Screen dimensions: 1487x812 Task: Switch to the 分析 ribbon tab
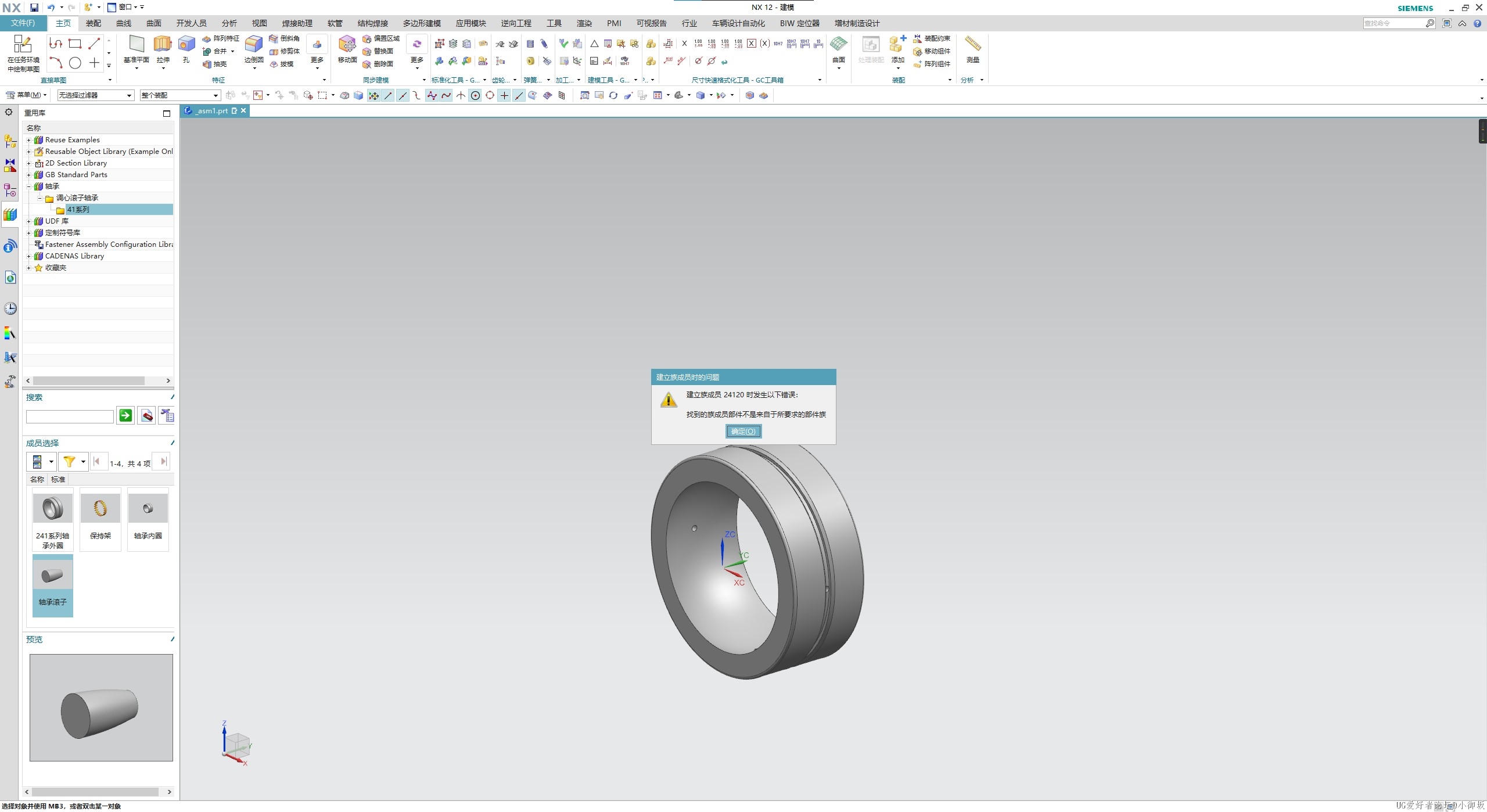[229, 23]
